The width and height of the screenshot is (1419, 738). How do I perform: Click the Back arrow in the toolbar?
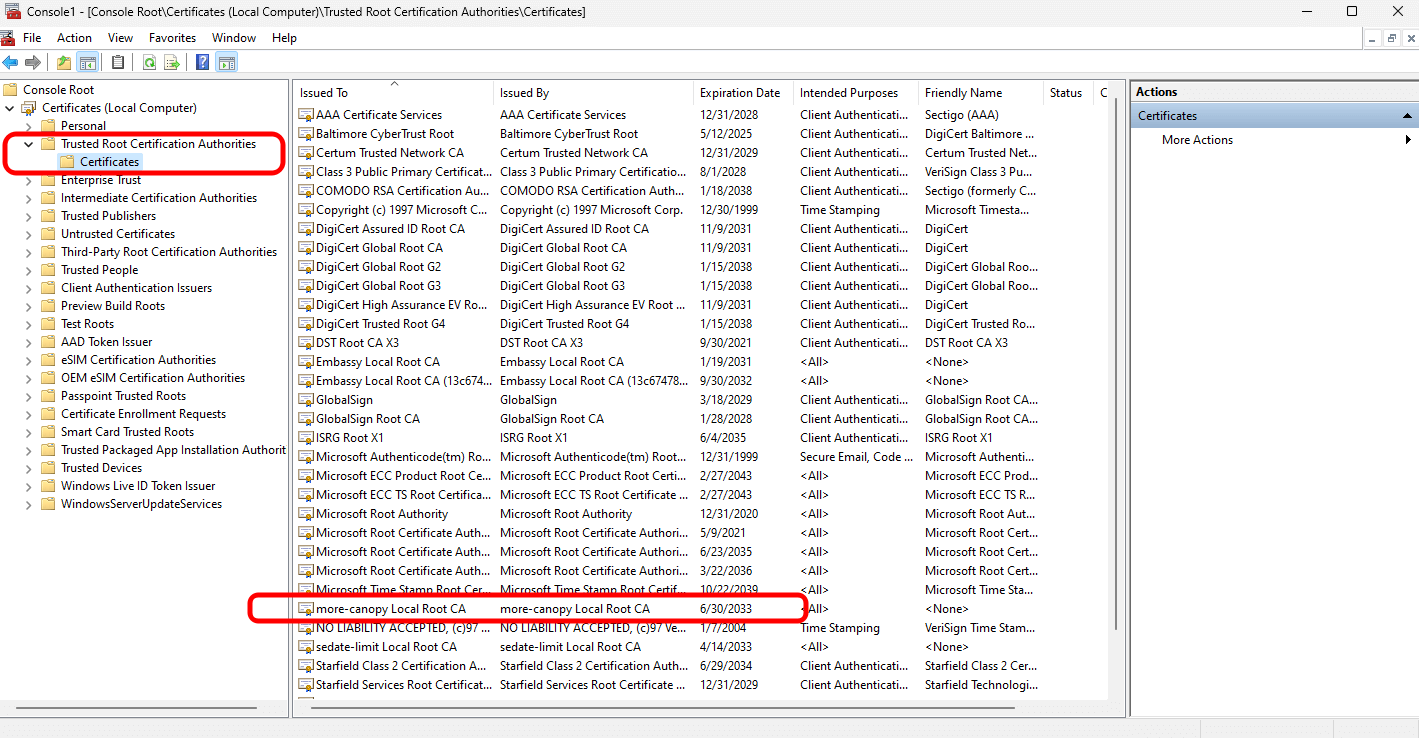11,63
